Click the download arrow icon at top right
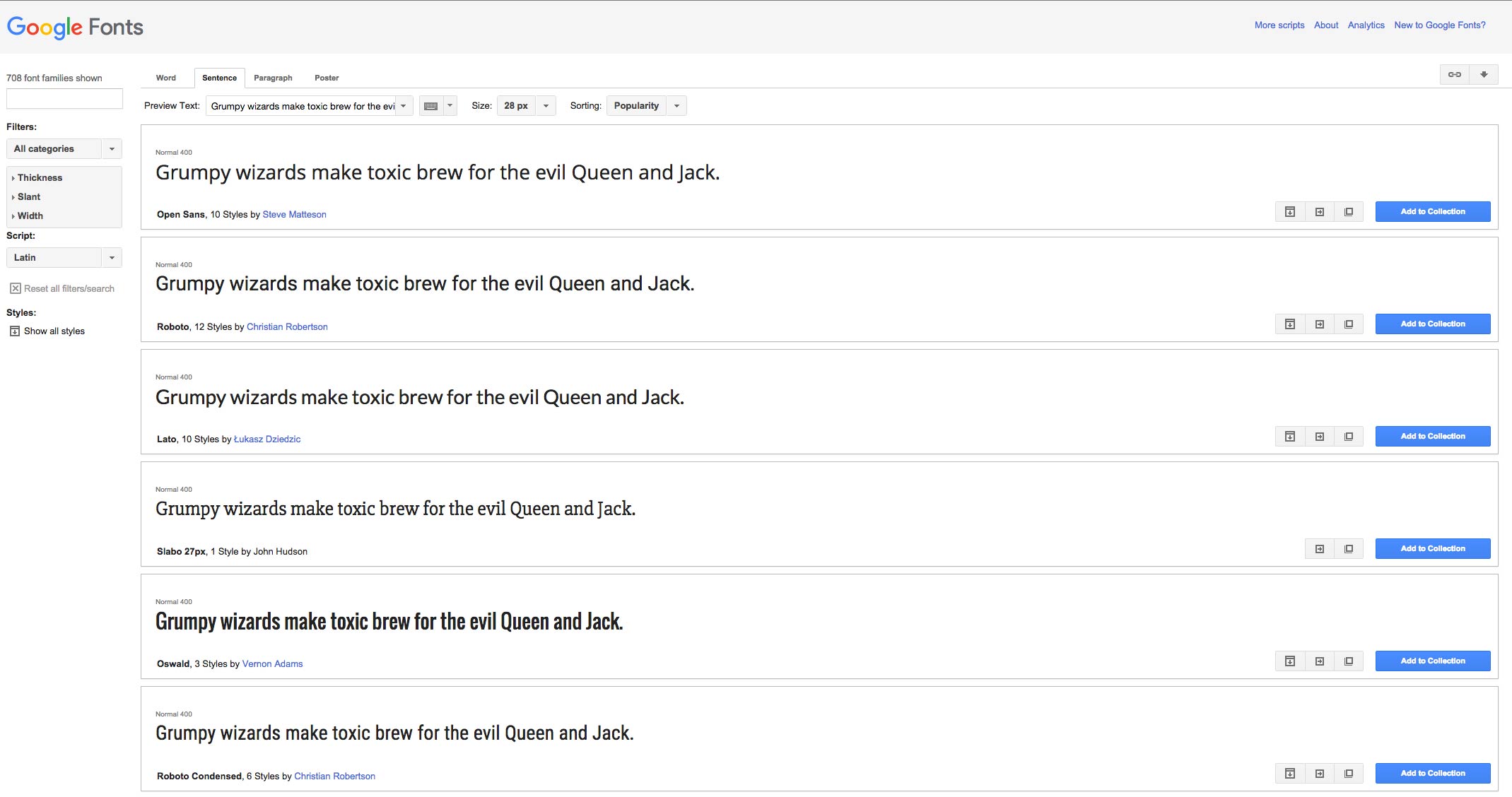Viewport: 1512px width, 797px height. point(1484,74)
